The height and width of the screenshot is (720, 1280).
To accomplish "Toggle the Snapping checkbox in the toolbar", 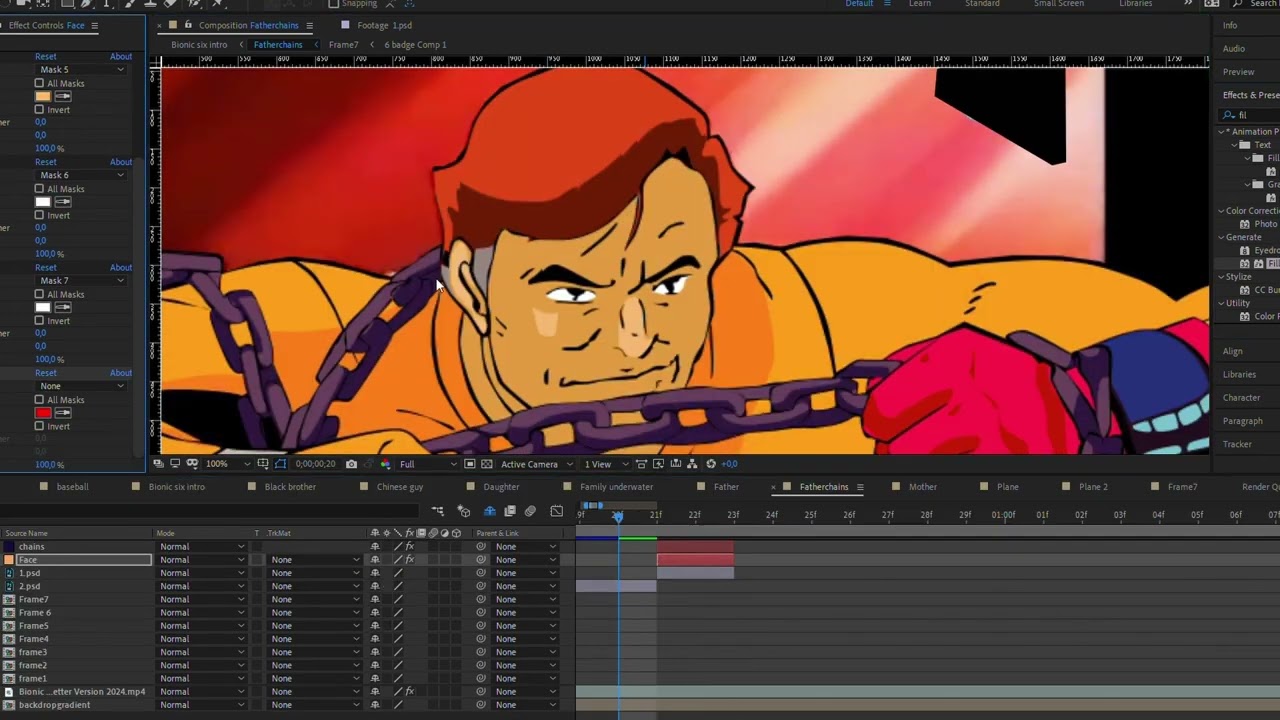I will (x=334, y=4).
